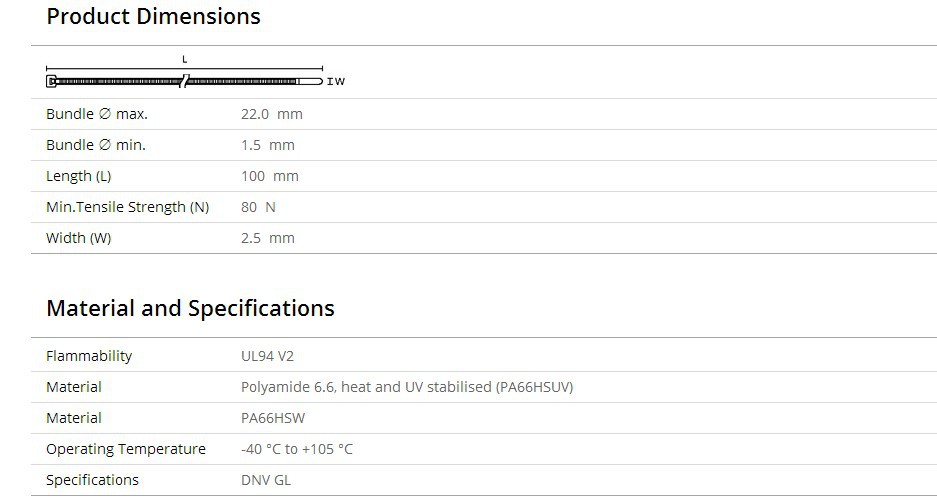Viewport: 937px width, 500px height.
Task: Select the Flammability label
Action: click(x=89, y=356)
